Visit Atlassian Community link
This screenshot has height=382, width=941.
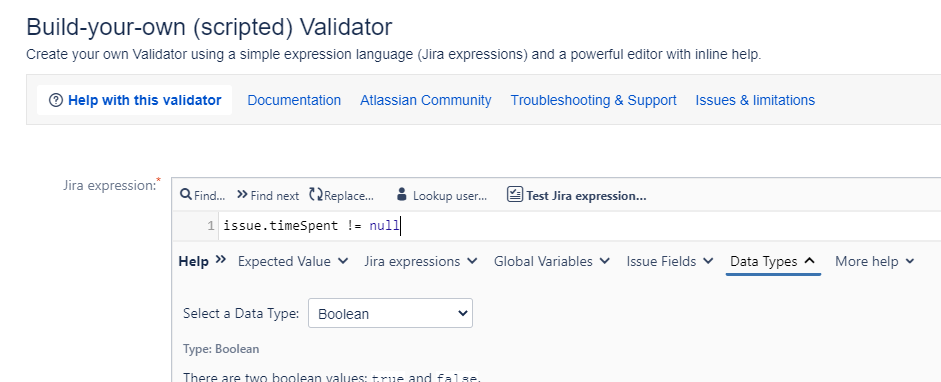425,100
